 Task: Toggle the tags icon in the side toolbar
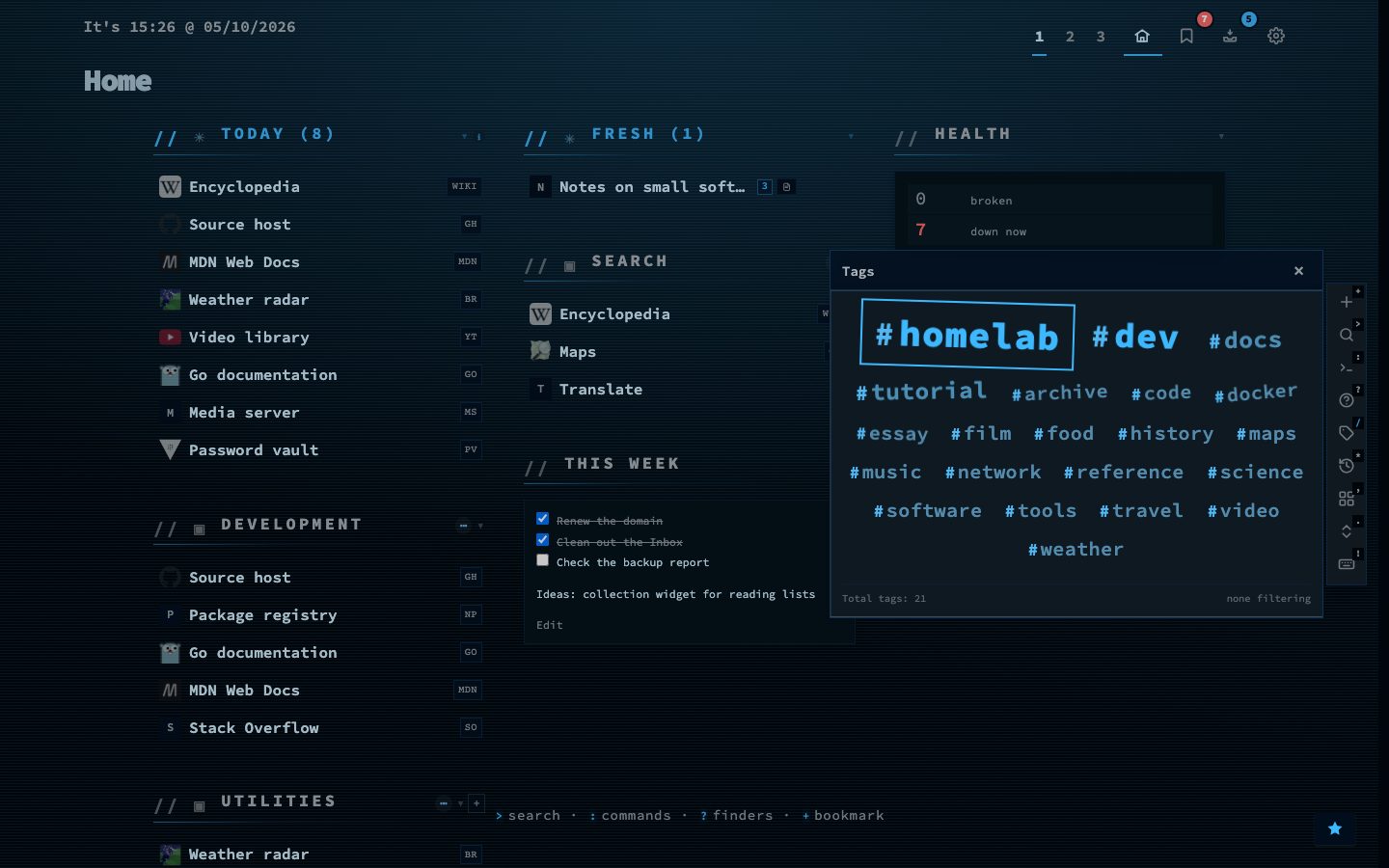click(1347, 433)
